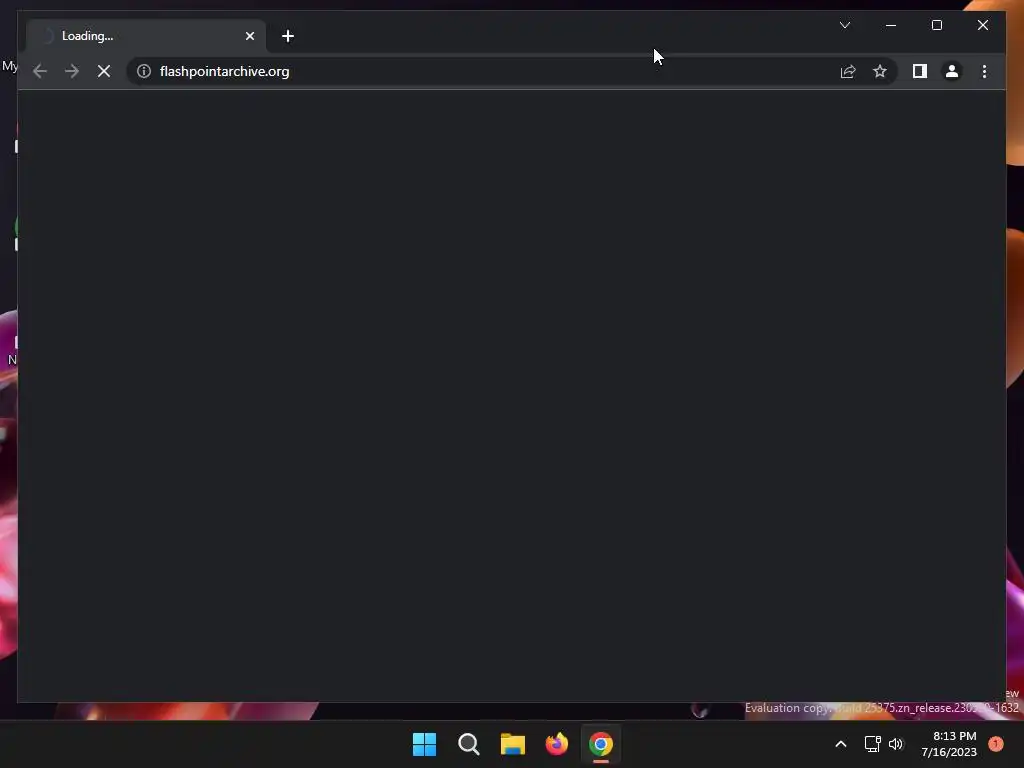Open Chrome three-dot menu
Image resolution: width=1024 pixels, height=768 pixels.
tap(984, 71)
